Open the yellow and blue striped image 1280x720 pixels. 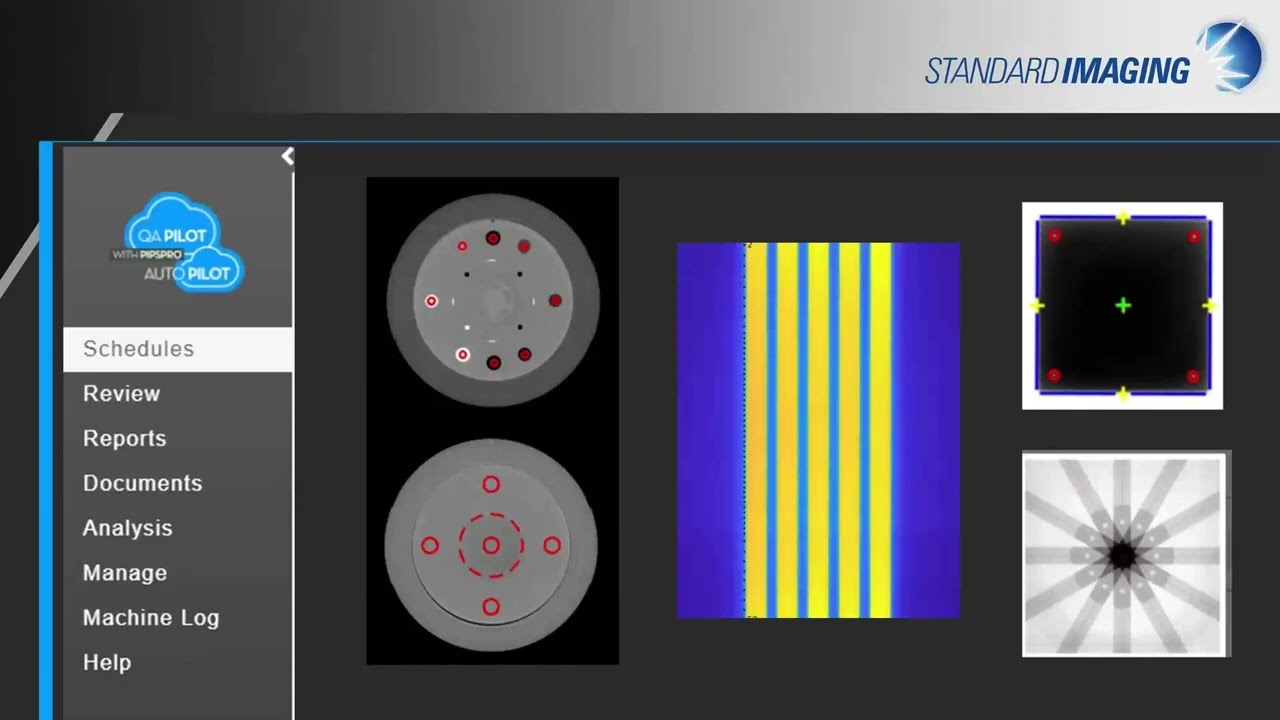tap(818, 430)
